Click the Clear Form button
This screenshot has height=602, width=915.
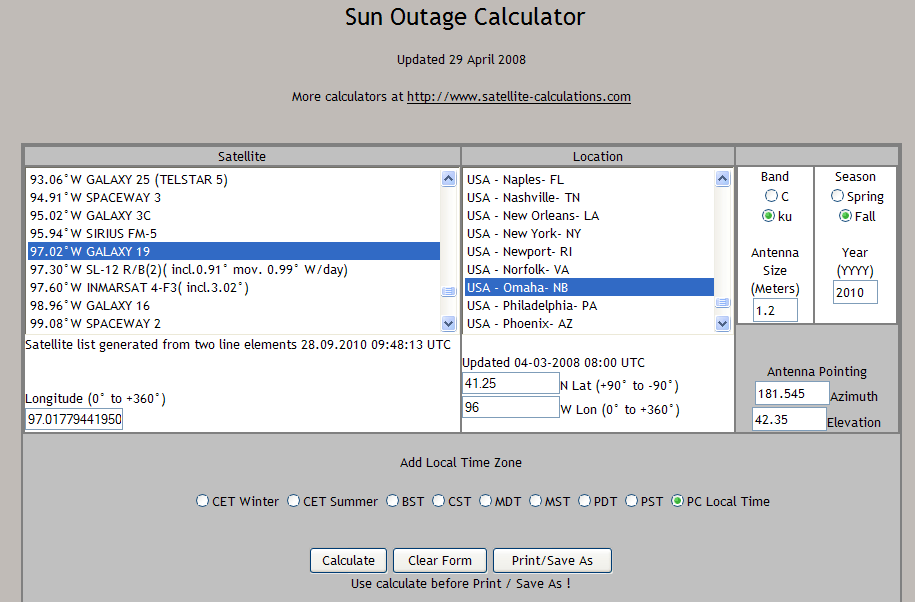pos(440,561)
